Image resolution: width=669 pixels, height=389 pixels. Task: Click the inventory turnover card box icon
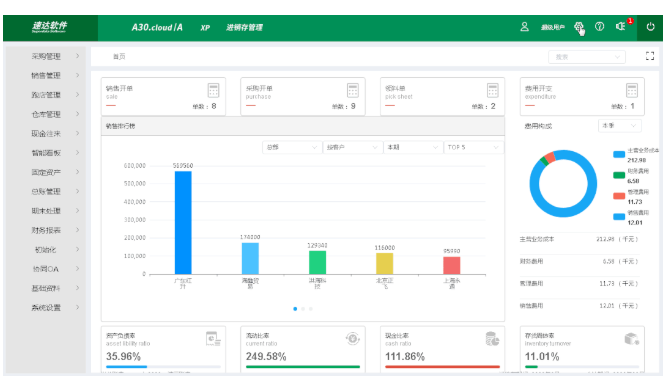click(632, 339)
